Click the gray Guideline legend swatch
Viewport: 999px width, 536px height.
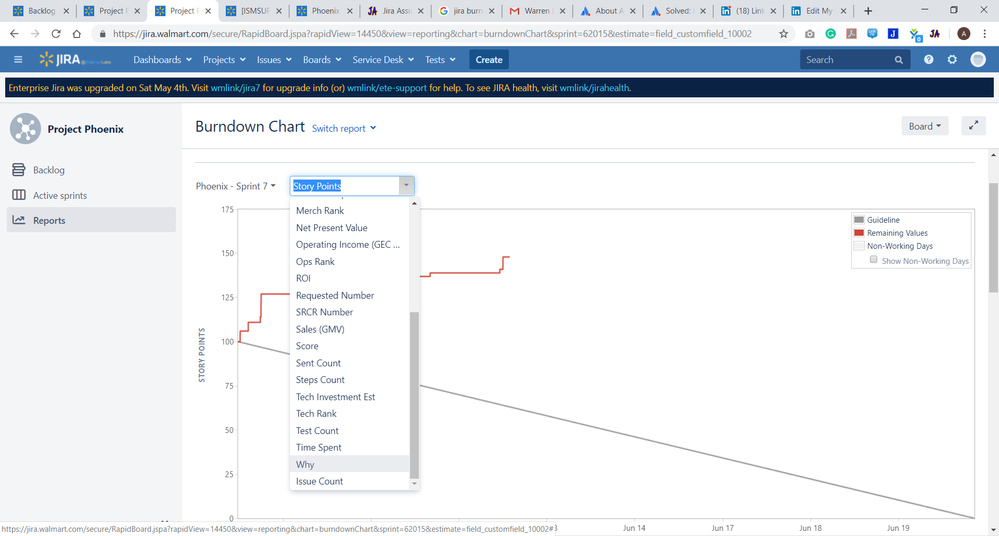pos(859,219)
